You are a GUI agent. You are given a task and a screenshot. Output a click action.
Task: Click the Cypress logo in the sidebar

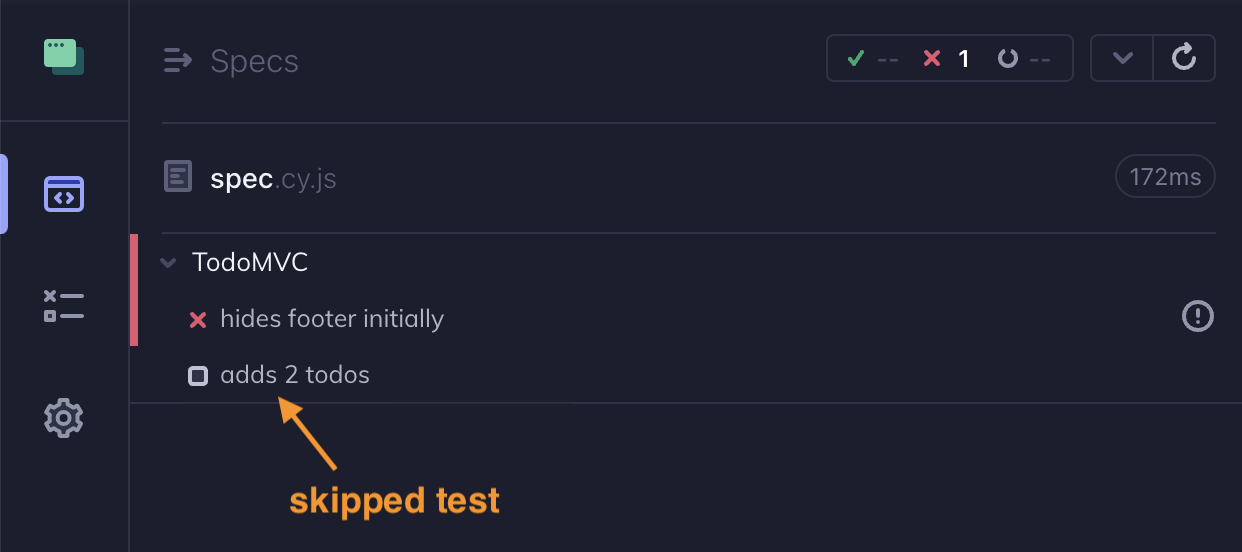click(x=63, y=57)
